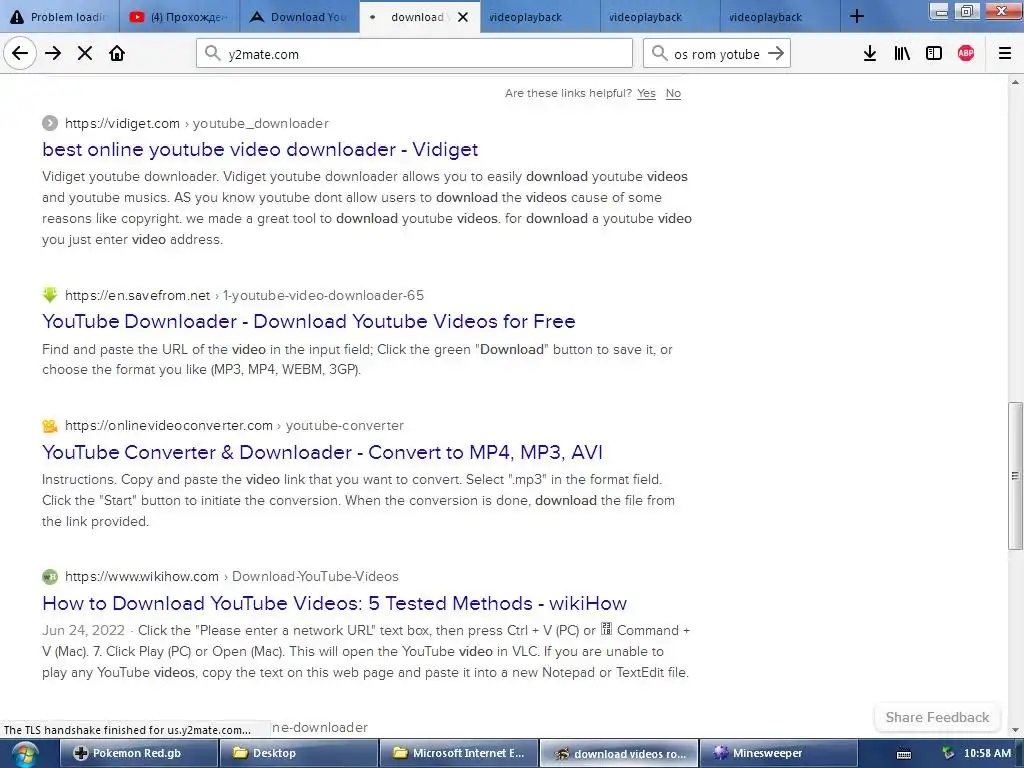The width and height of the screenshot is (1024, 768).
Task: Click the keyboard icon in system tray
Action: (904, 754)
